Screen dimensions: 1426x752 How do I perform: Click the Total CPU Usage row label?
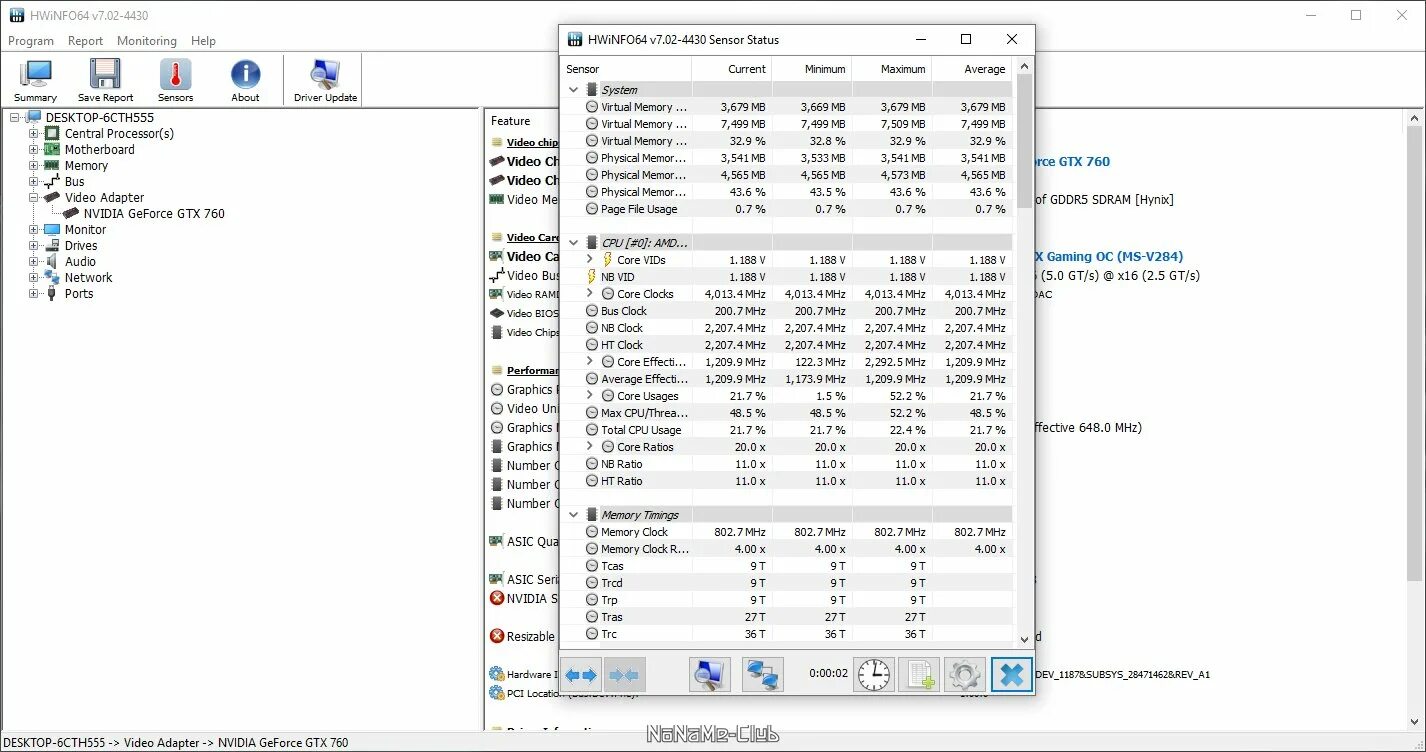641,430
